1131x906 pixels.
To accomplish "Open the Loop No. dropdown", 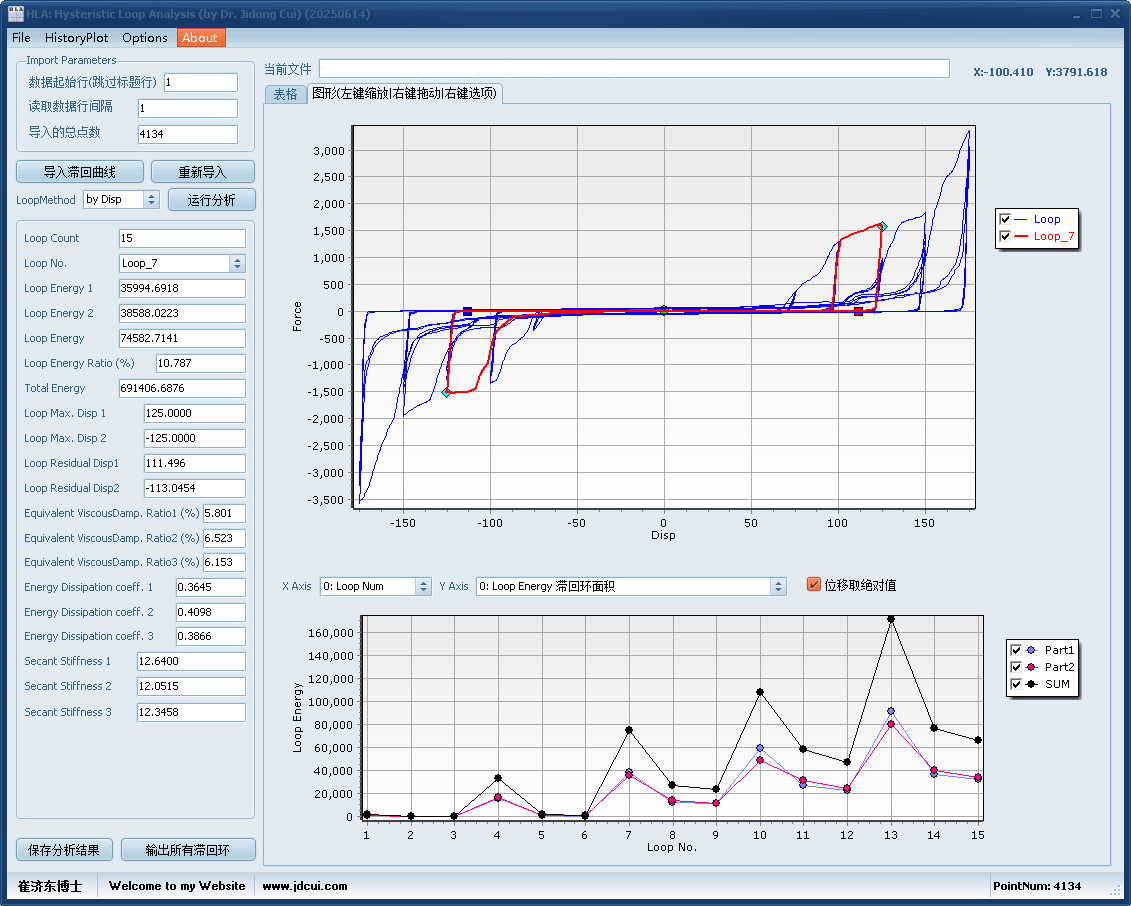I will (237, 264).
